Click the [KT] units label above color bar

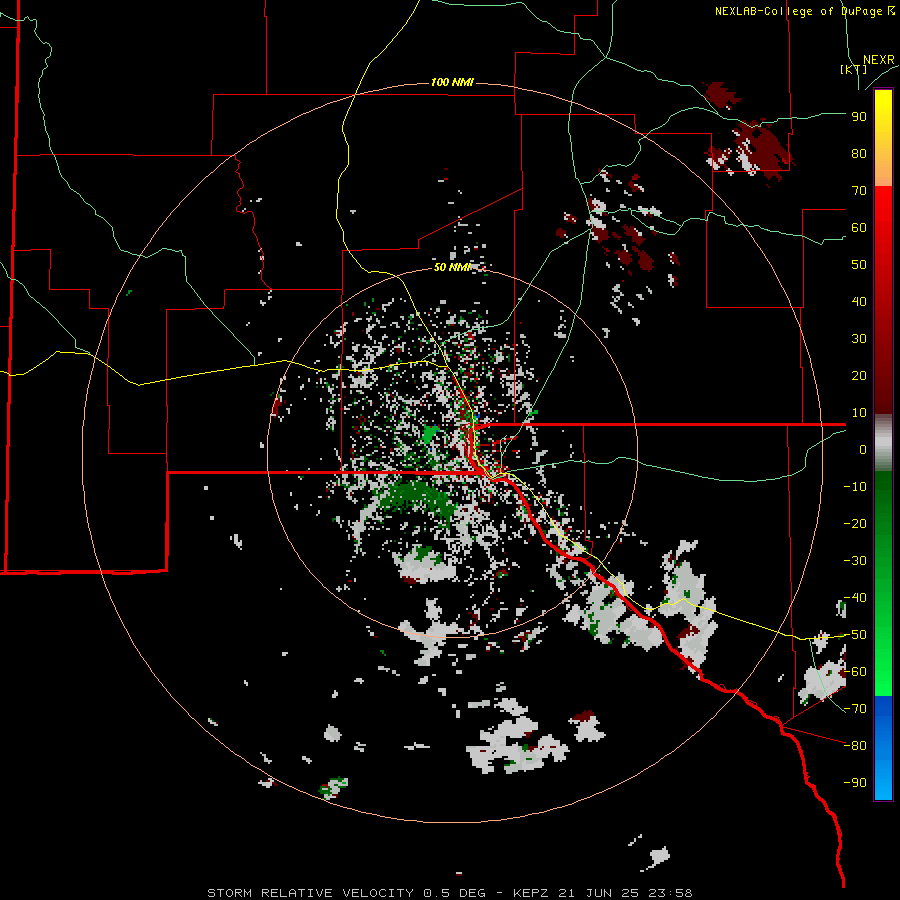point(853,69)
